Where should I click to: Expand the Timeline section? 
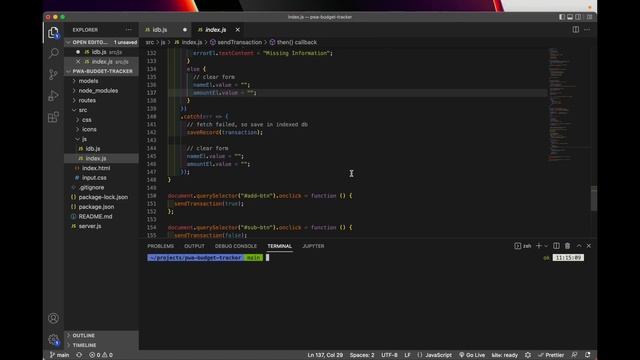coord(84,345)
